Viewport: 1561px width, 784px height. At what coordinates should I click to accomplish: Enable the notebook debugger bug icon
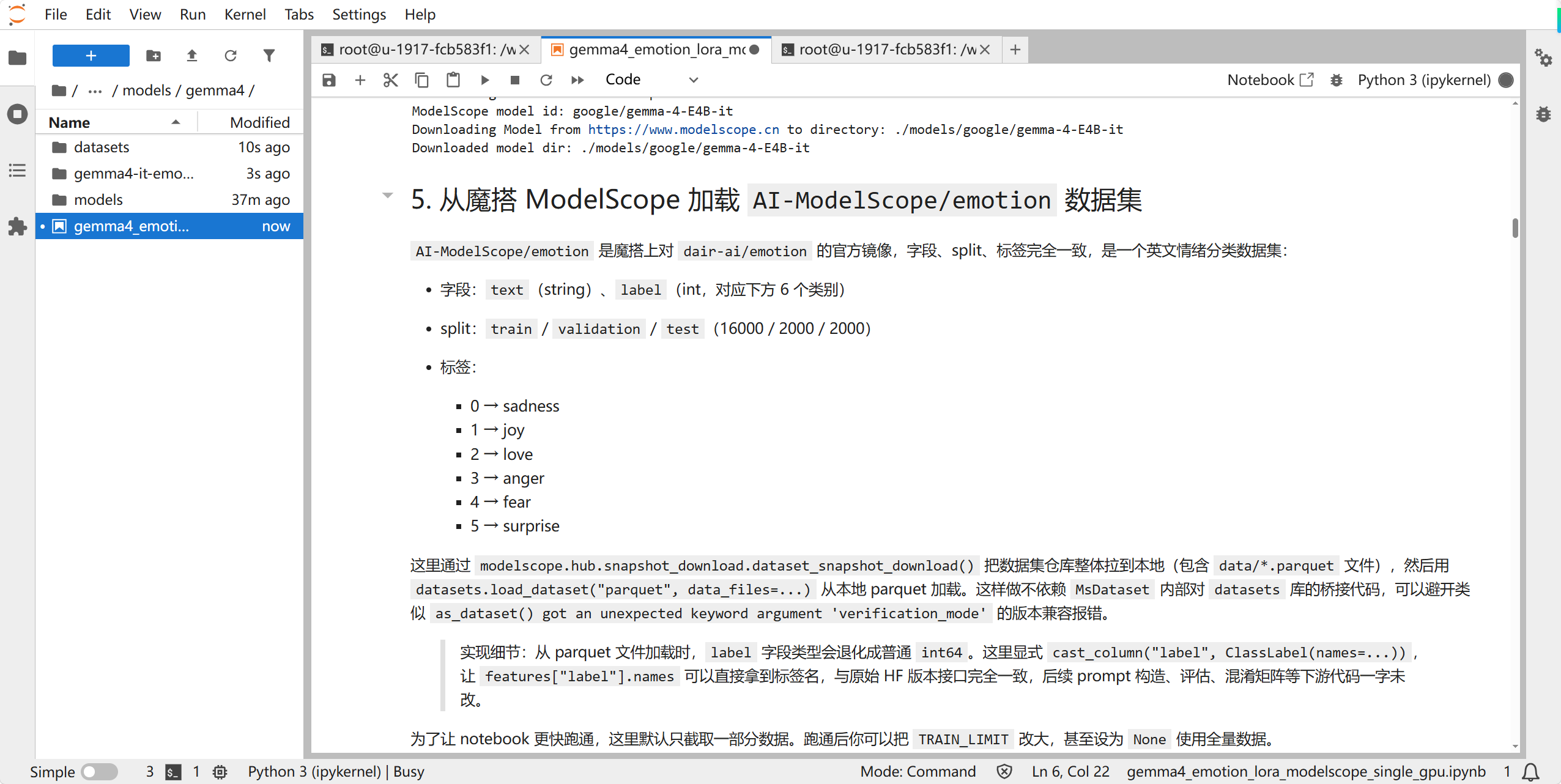tap(1337, 80)
